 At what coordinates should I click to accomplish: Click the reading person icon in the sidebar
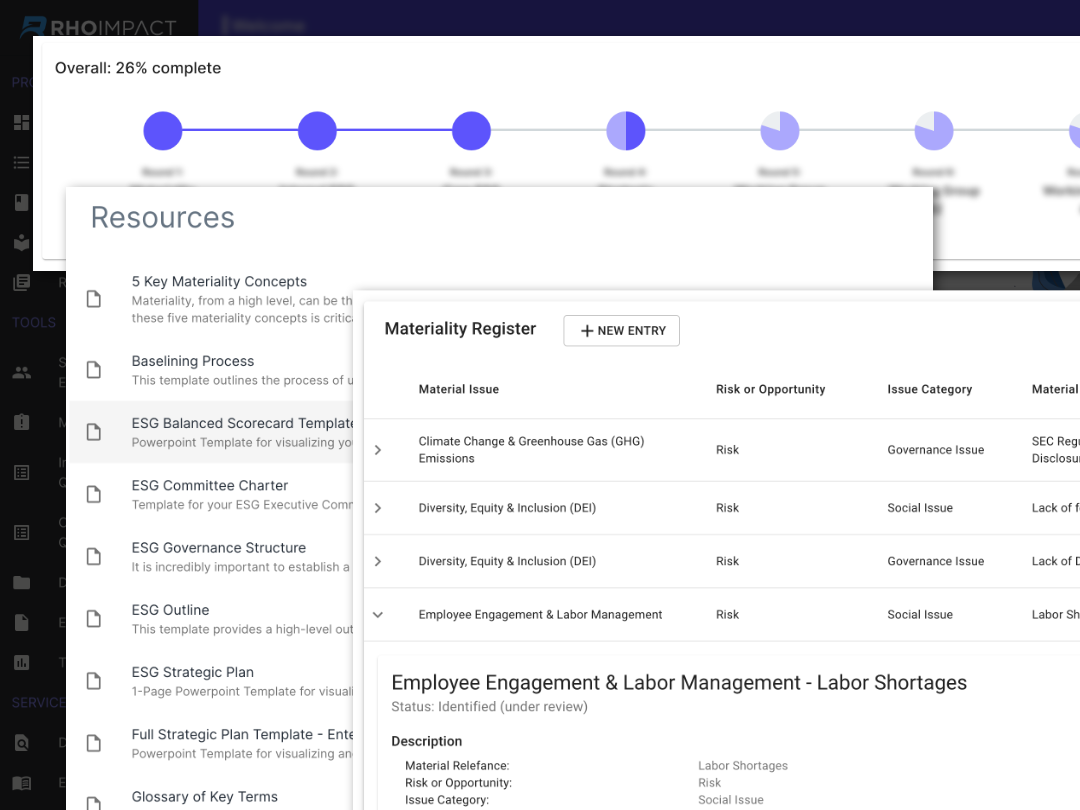(21, 242)
